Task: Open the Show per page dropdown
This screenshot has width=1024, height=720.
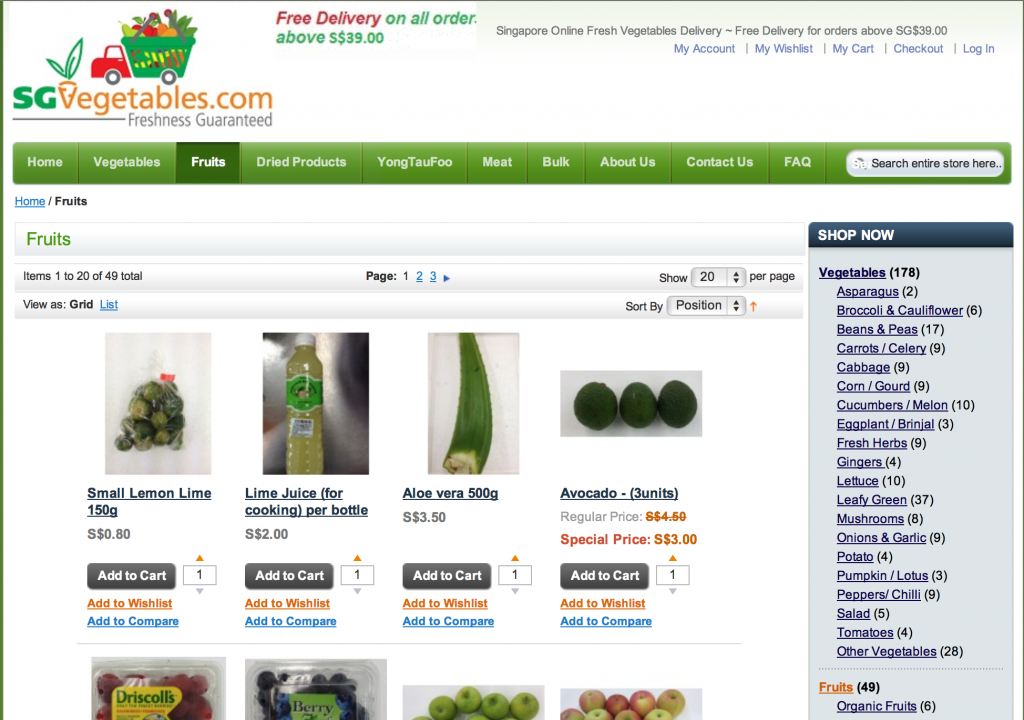Action: [x=718, y=277]
